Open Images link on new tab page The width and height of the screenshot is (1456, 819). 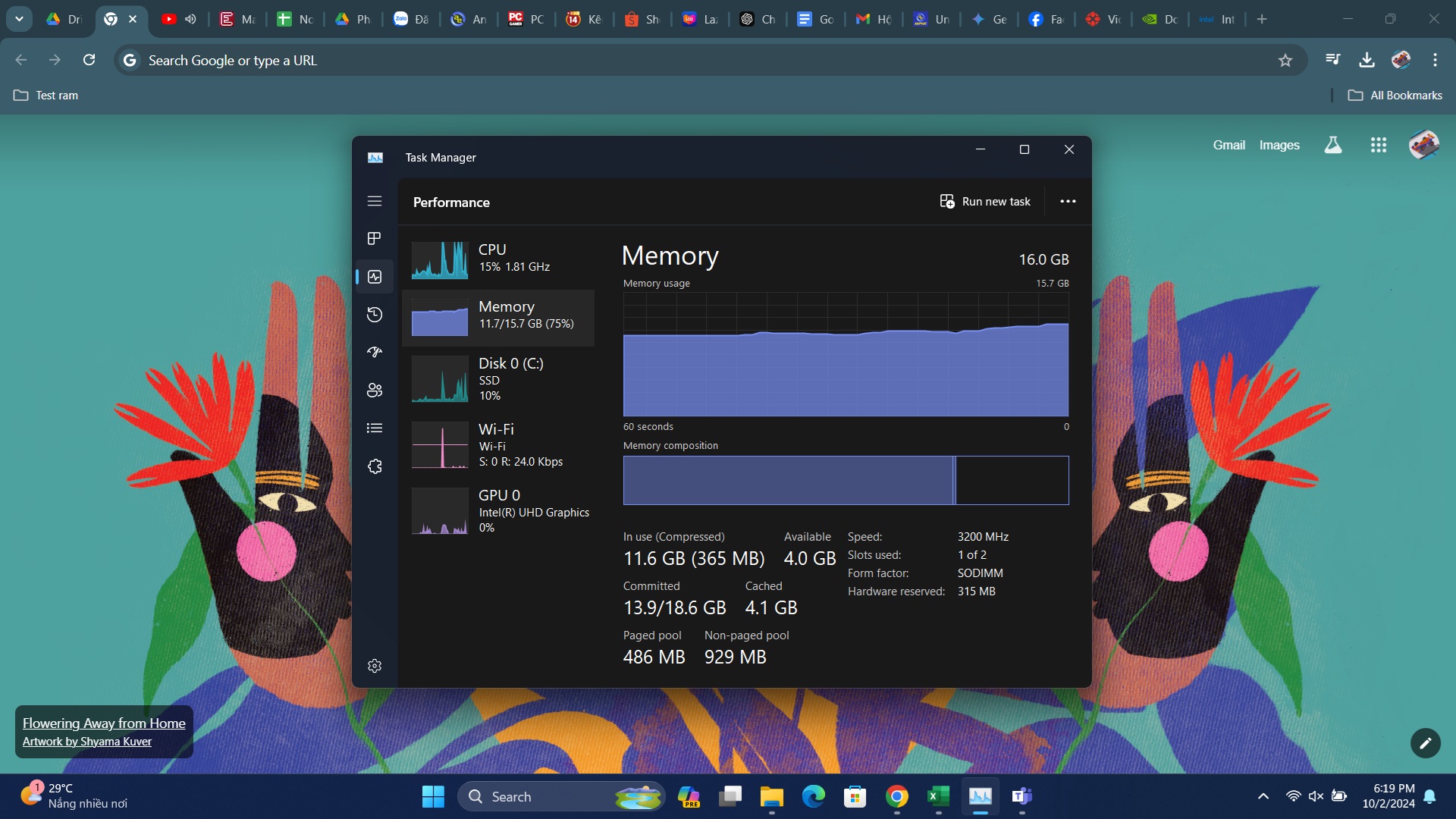click(1279, 145)
